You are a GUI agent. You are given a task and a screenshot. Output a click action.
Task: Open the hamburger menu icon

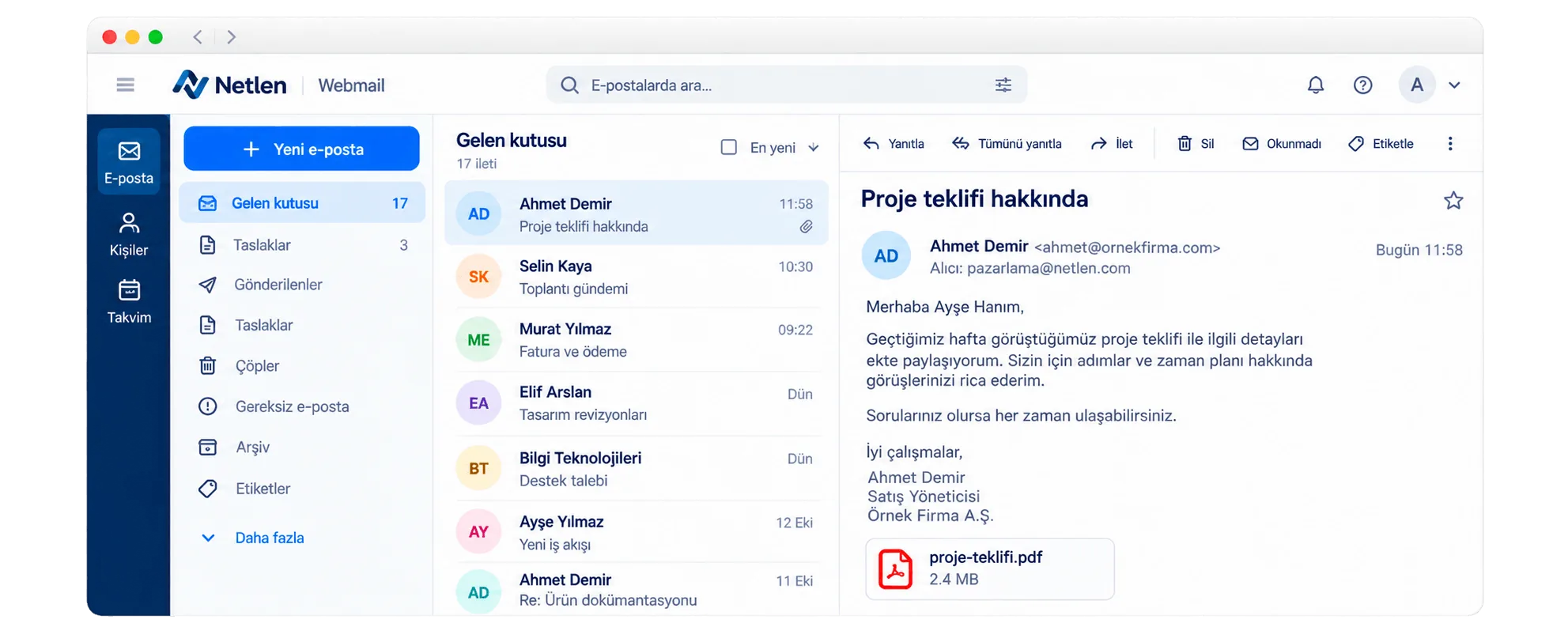click(125, 85)
